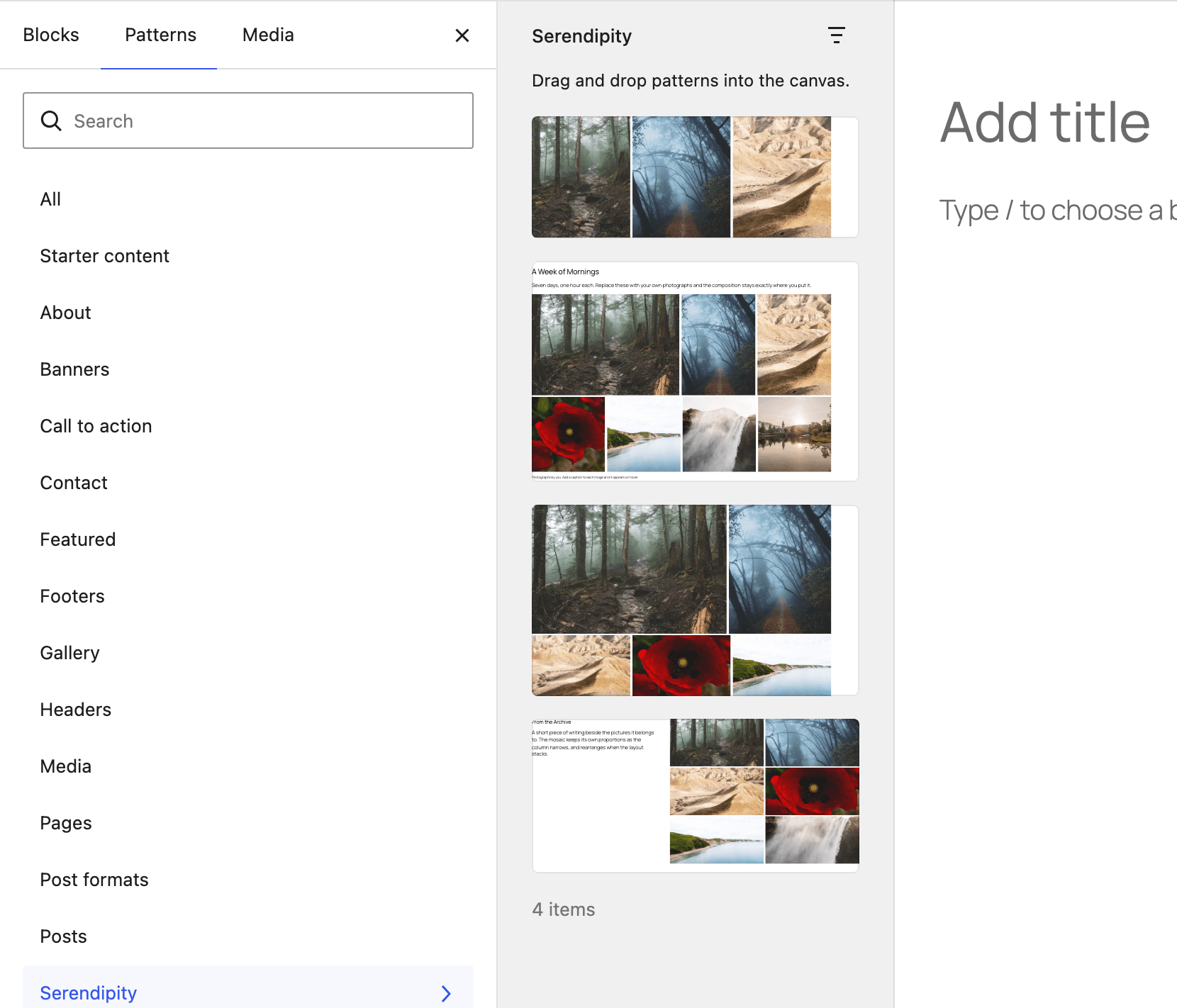Click the drag and drop patterns hint text
The width and height of the screenshot is (1177, 1008).
click(x=691, y=81)
